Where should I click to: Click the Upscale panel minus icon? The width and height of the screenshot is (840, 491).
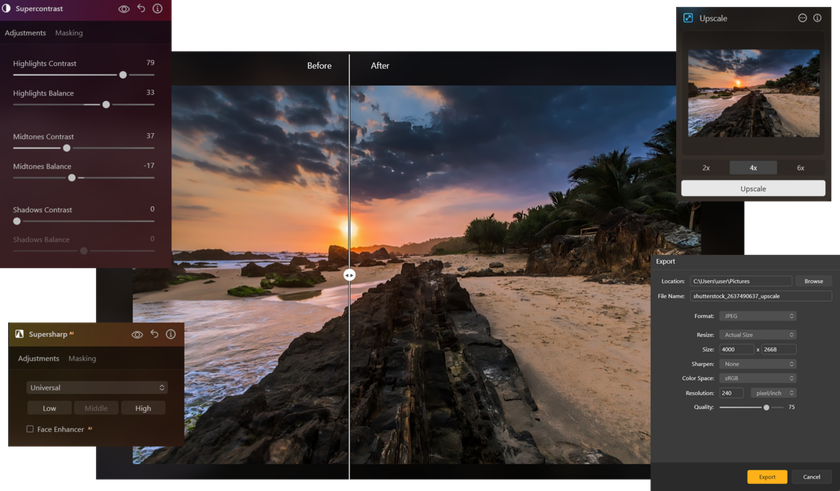point(802,18)
